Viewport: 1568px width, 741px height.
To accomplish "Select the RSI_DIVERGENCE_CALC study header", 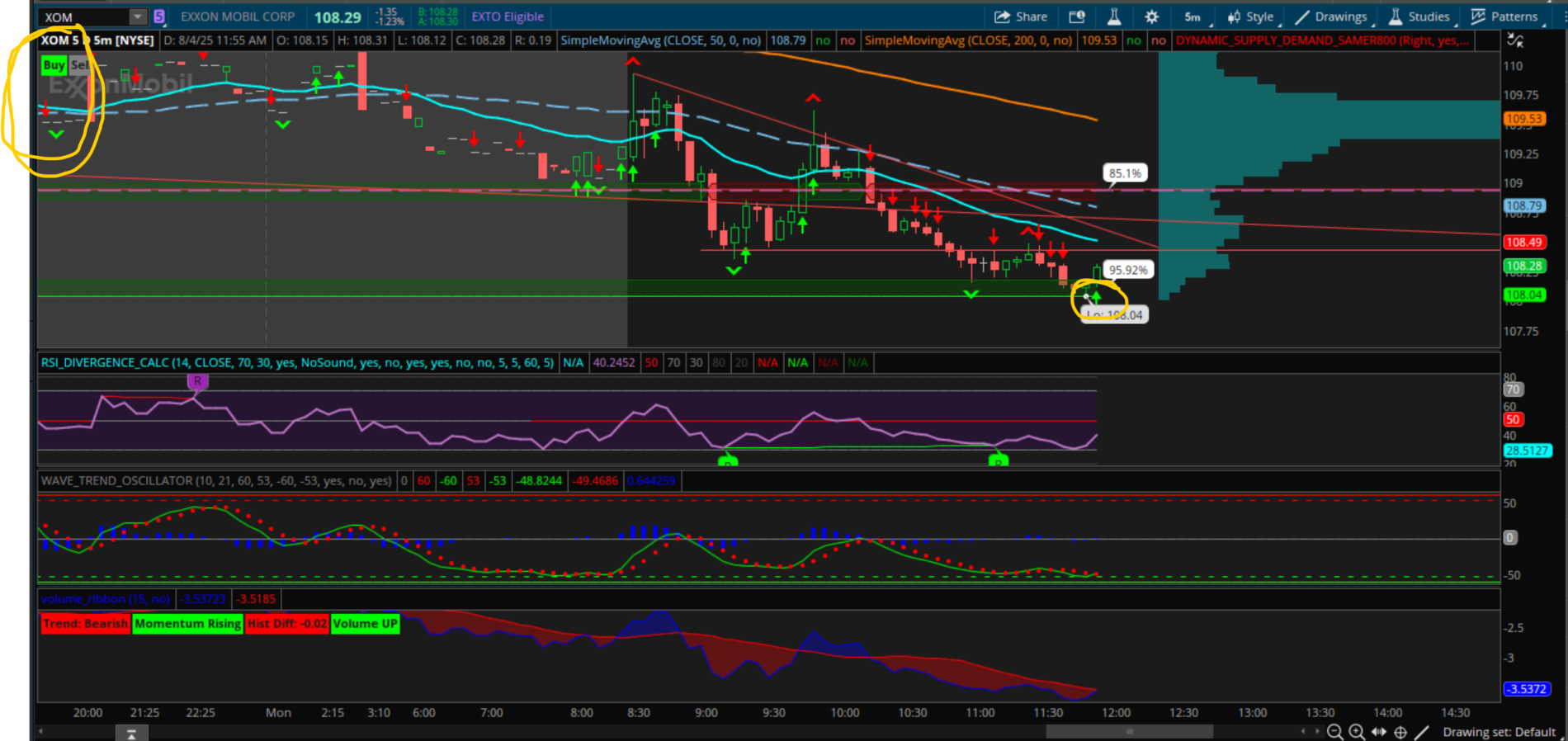I will tap(297, 363).
